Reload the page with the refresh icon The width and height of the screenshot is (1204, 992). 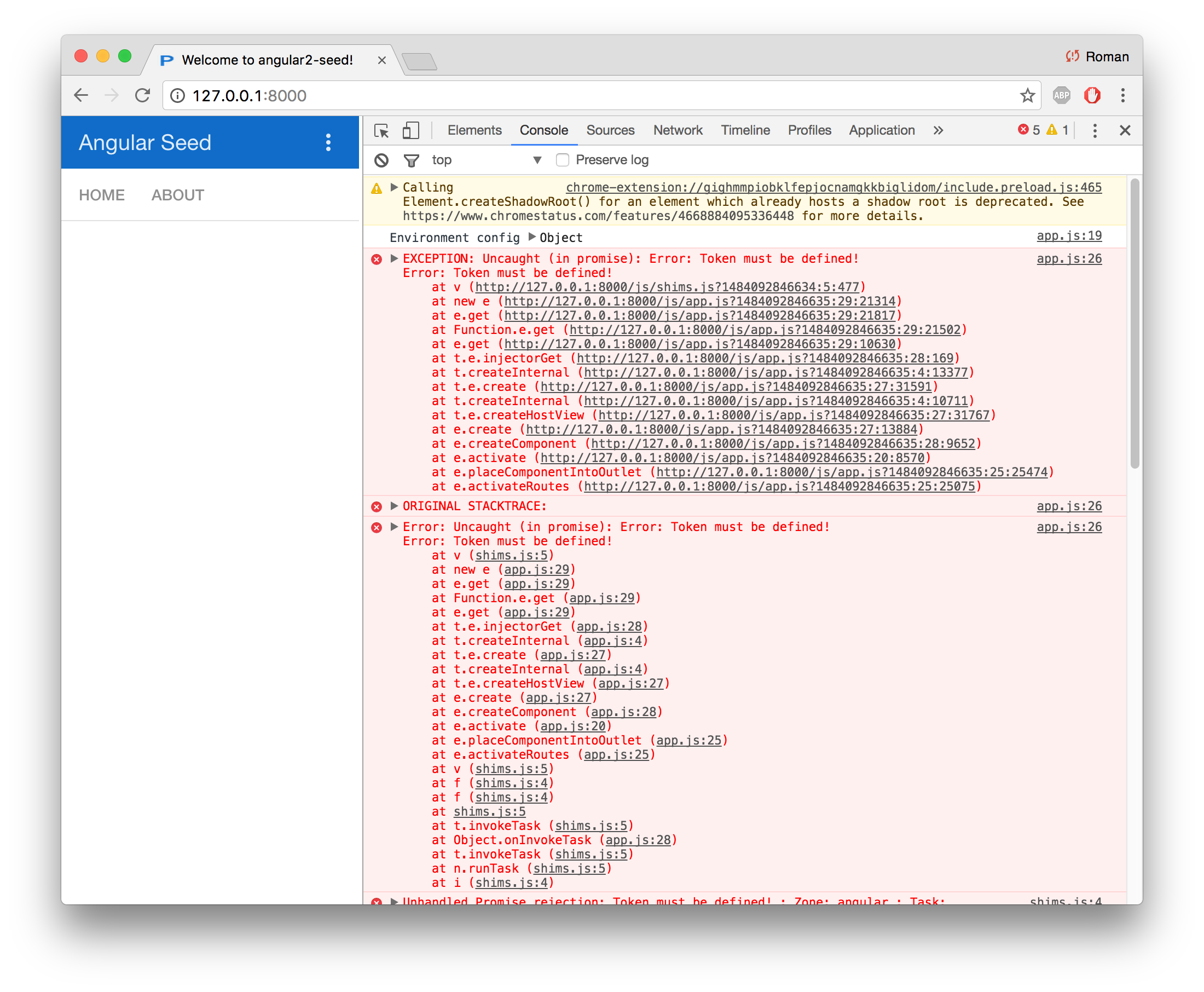(x=143, y=95)
